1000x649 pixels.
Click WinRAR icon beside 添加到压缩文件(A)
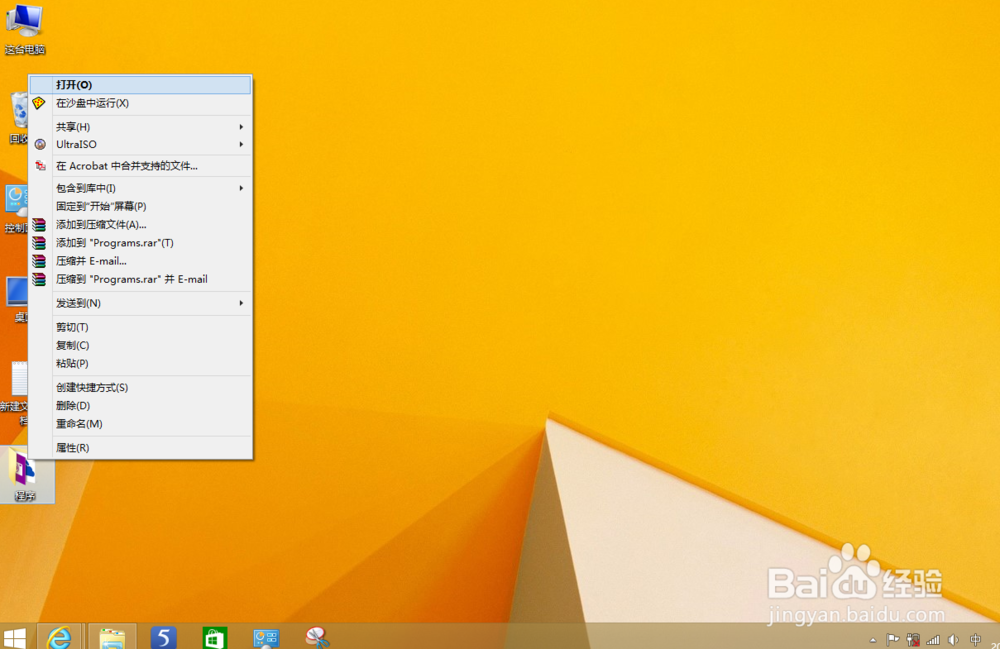point(40,224)
